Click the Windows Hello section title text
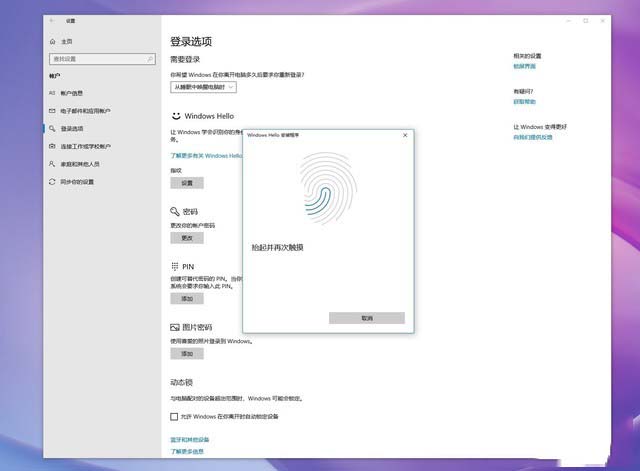The width and height of the screenshot is (640, 471). click(x=209, y=116)
